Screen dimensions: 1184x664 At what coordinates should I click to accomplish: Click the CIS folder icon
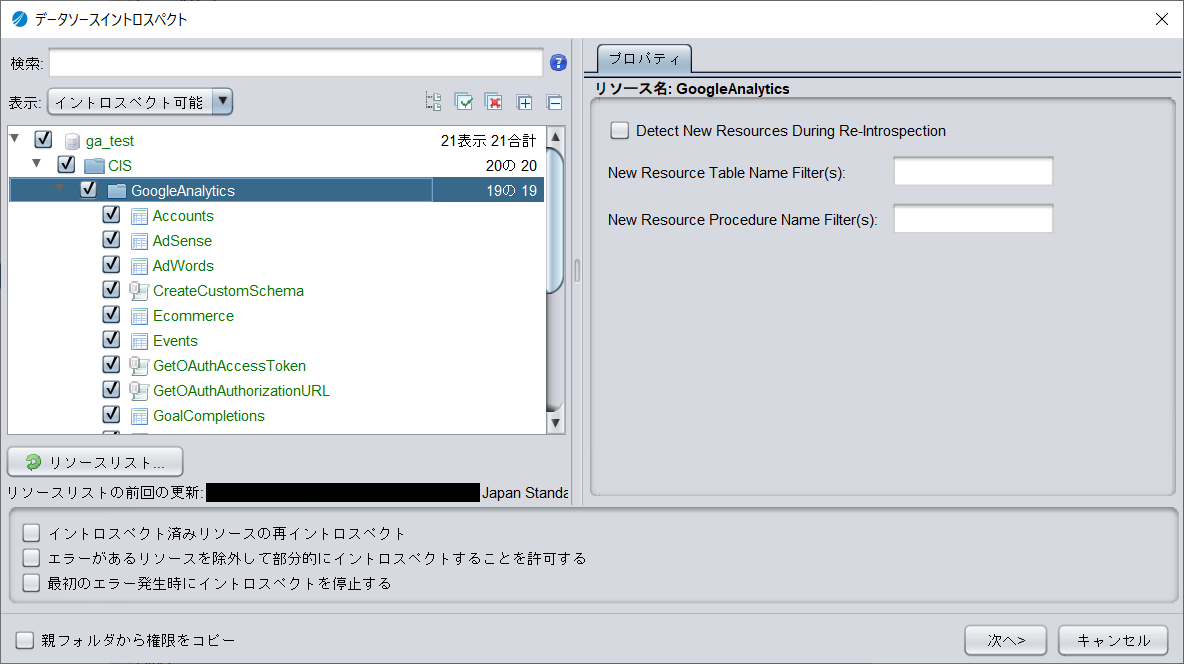pos(94,165)
